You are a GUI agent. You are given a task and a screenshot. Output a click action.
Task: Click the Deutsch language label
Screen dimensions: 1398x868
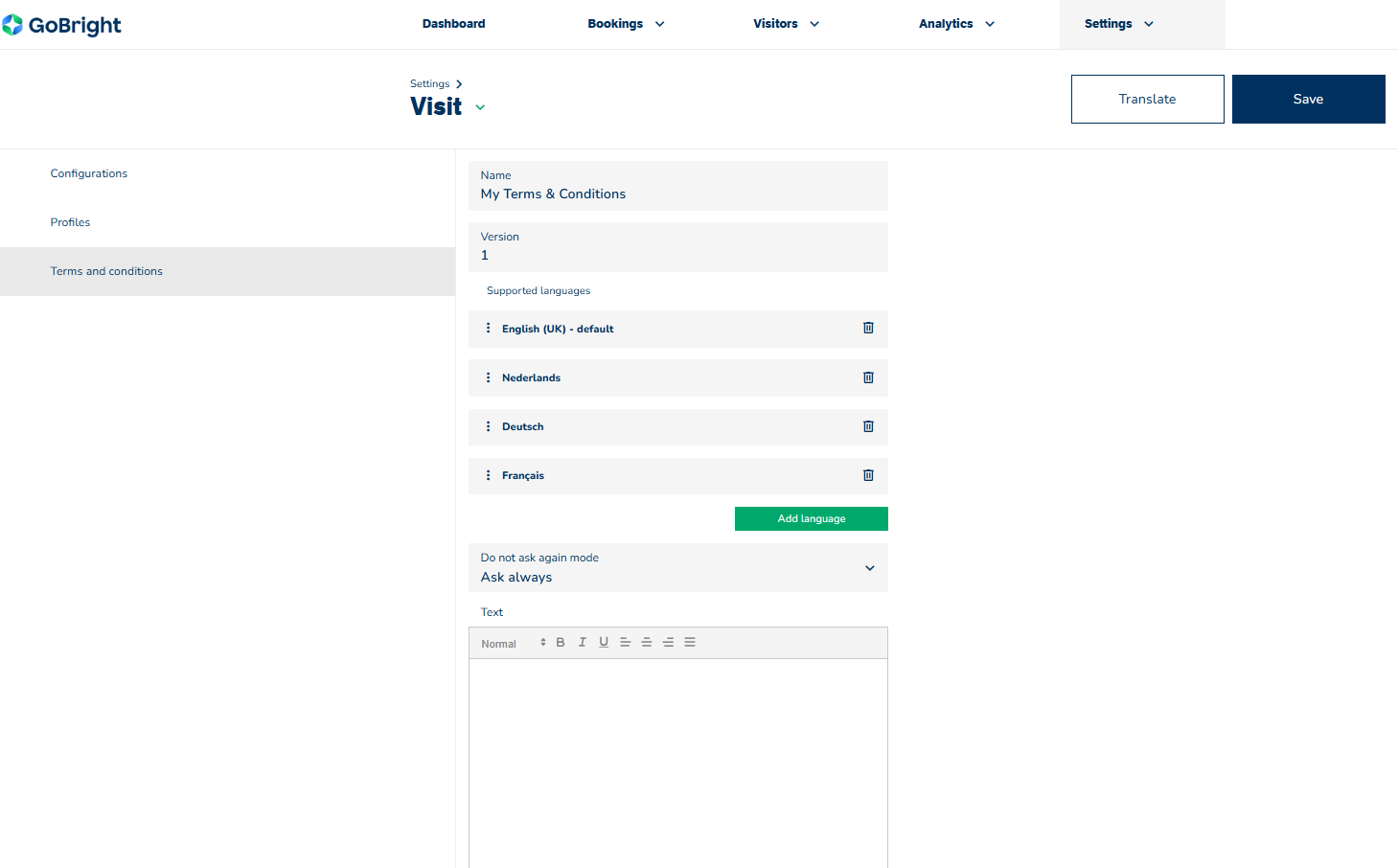522,426
